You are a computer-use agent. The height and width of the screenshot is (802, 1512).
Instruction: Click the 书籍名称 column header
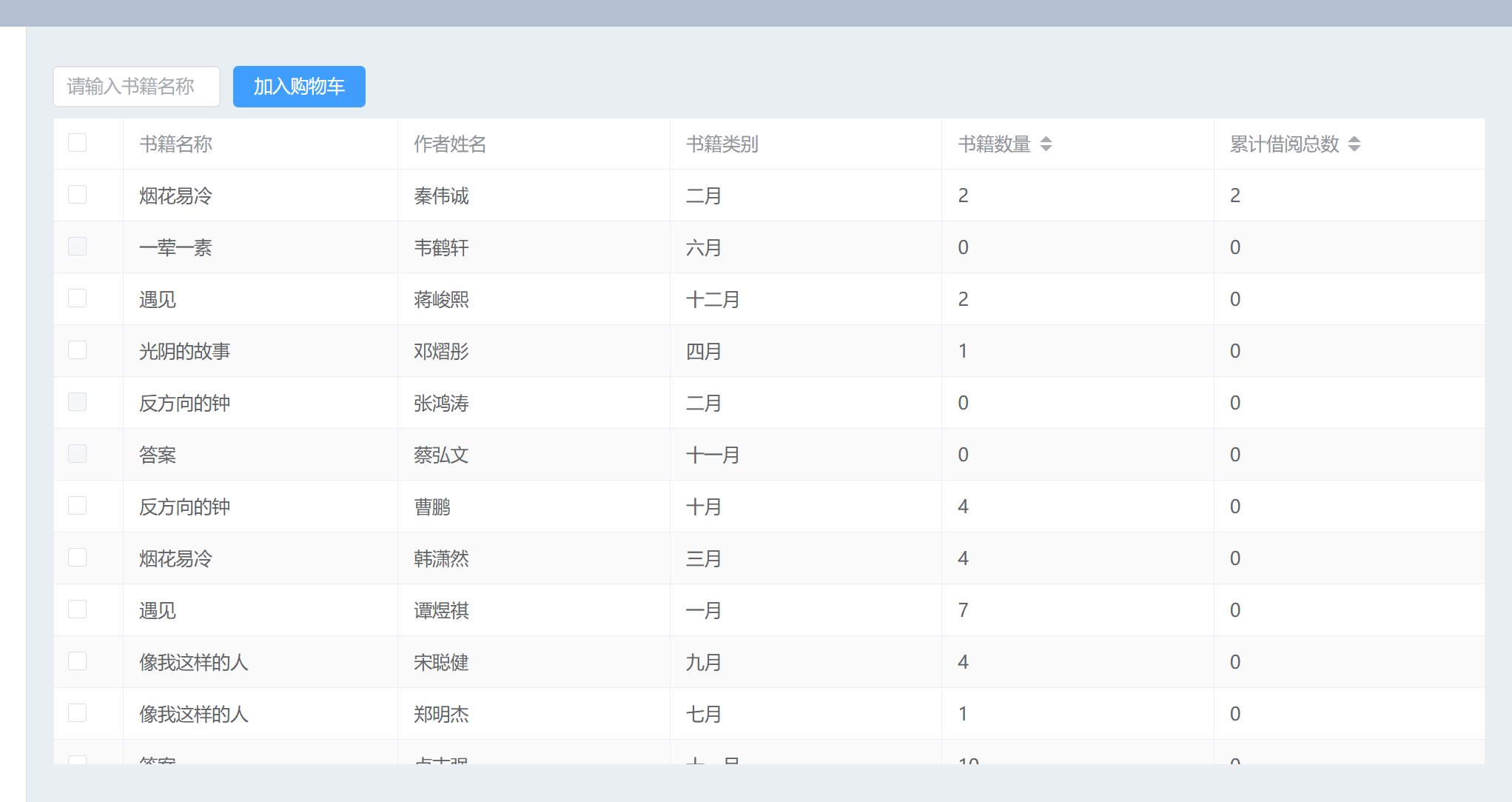[176, 144]
